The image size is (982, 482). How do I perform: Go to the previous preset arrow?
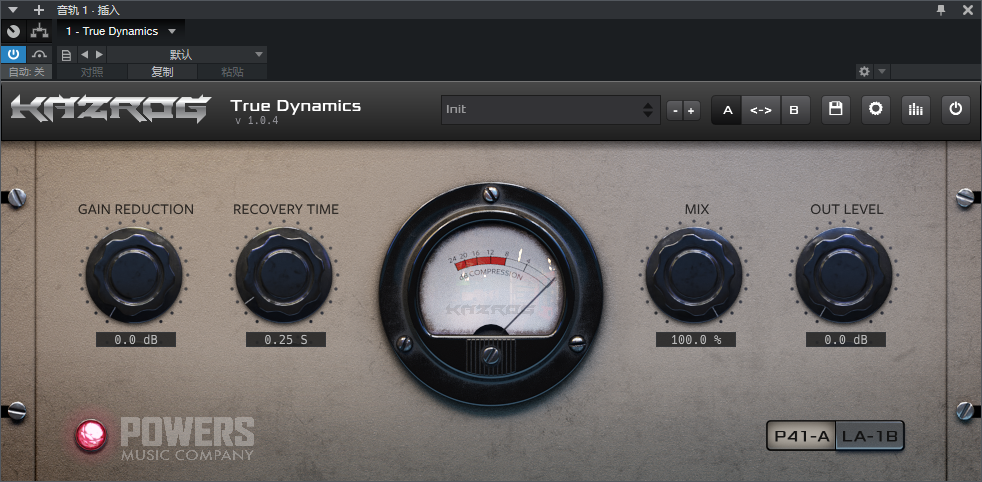(85, 54)
